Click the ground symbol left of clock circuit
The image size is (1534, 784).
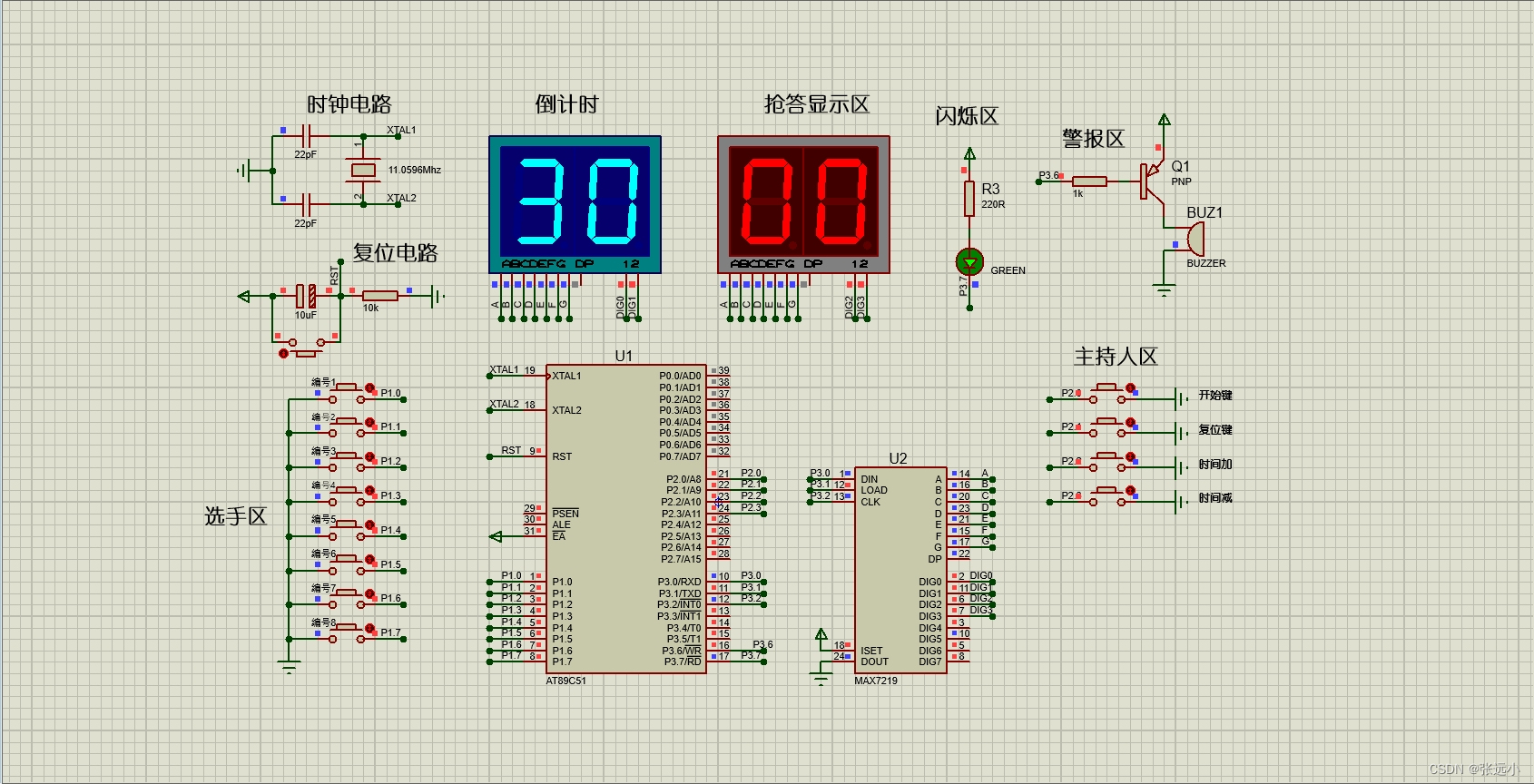[x=243, y=170]
